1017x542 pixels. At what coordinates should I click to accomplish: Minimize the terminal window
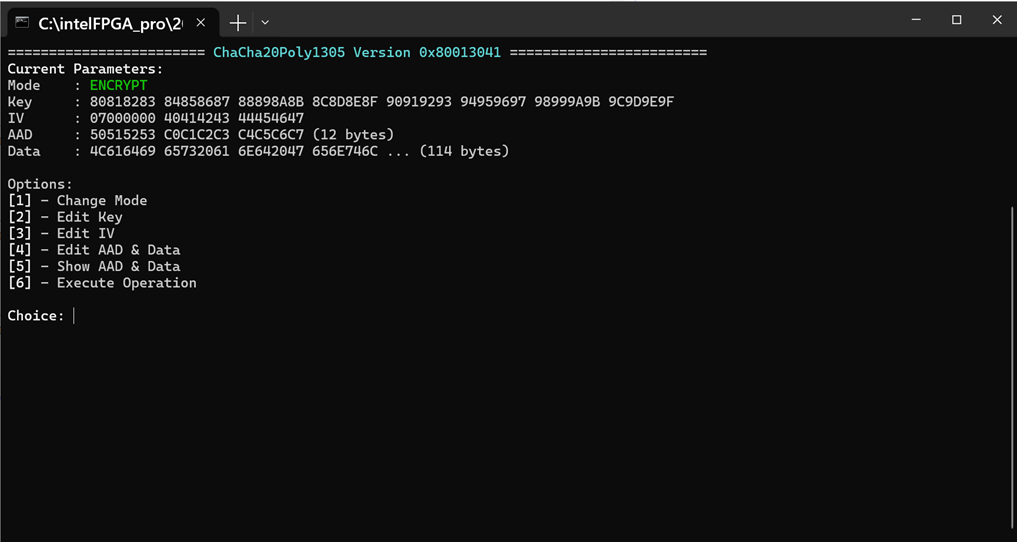click(916, 20)
